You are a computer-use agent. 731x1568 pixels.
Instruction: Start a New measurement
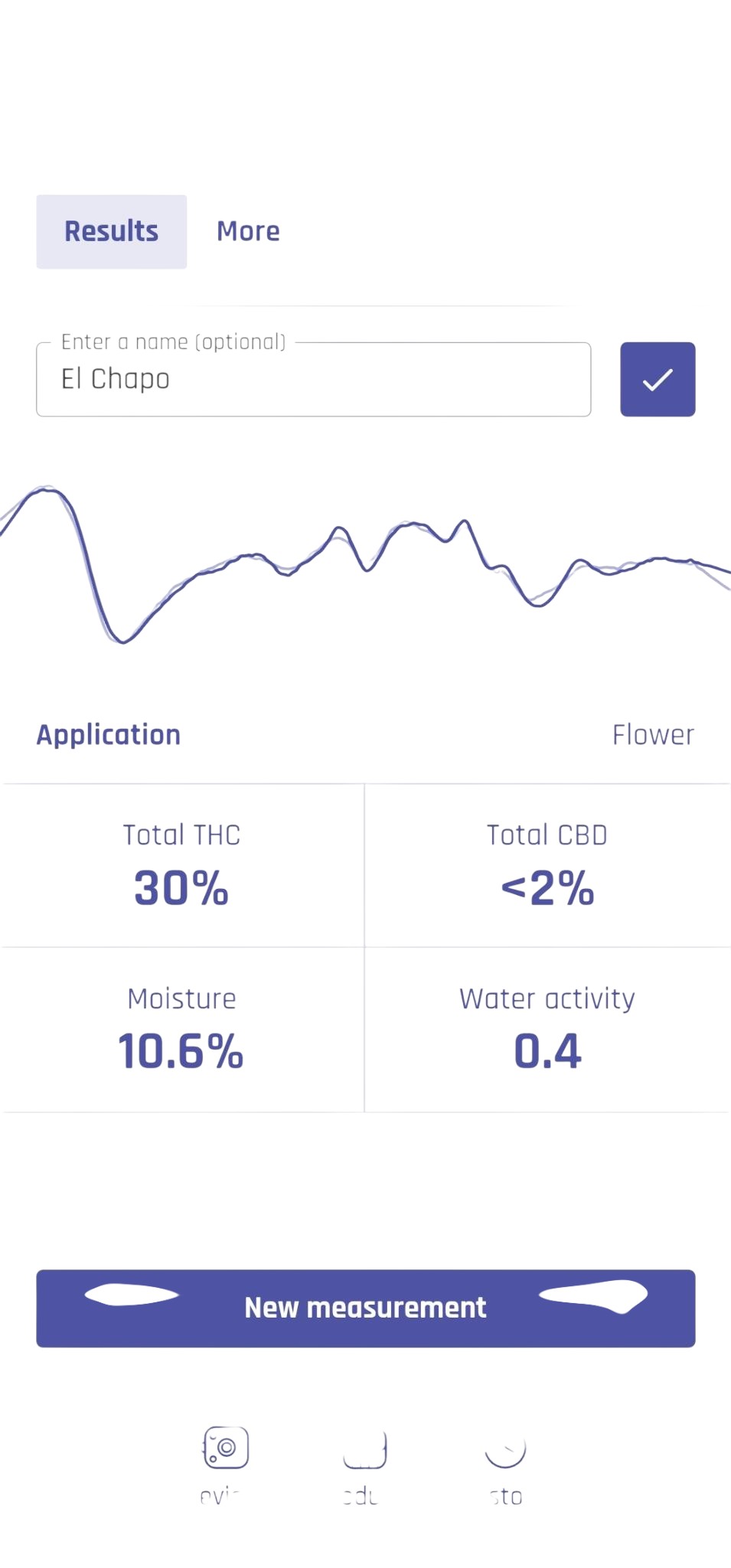(x=366, y=1308)
